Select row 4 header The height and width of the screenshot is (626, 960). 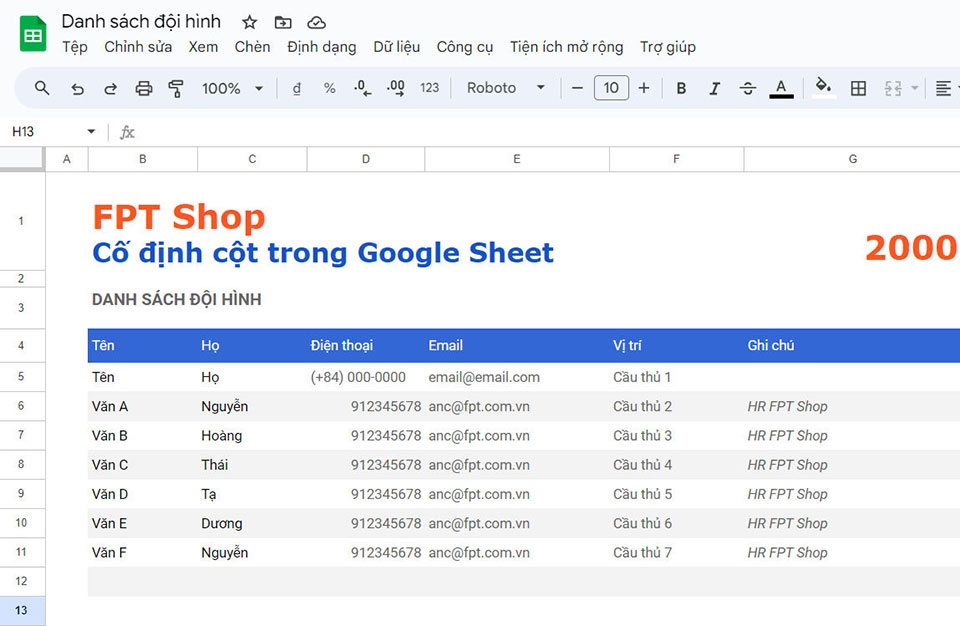click(22, 345)
